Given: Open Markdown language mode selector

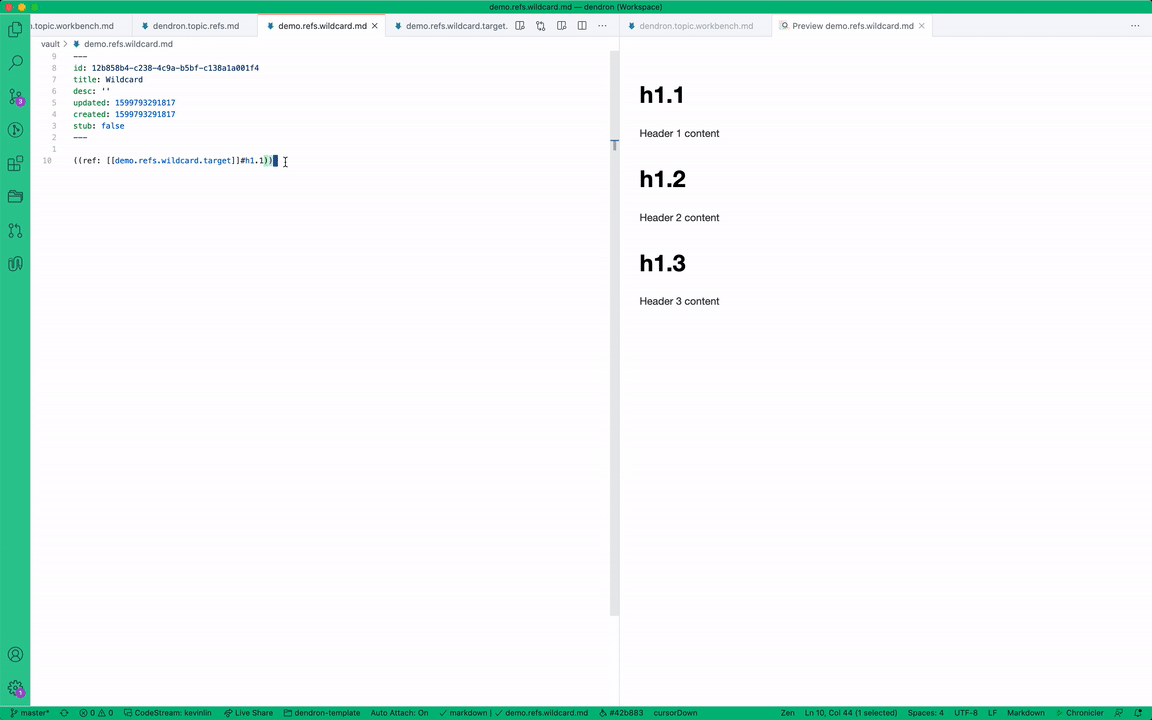Looking at the screenshot, I should pos(1025,713).
